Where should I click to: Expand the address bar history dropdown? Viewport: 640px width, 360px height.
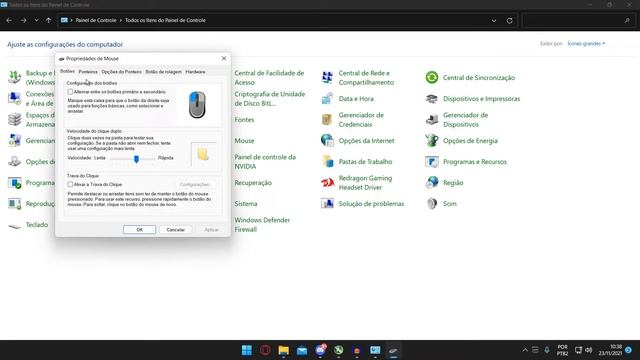click(x=494, y=20)
